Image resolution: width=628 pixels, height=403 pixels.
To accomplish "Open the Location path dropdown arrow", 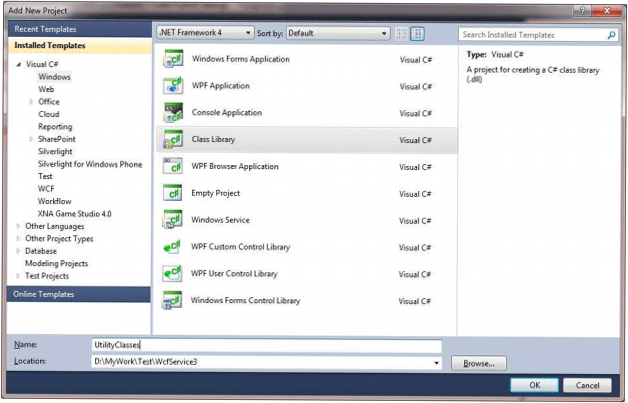I will pyautogui.click(x=436, y=363).
